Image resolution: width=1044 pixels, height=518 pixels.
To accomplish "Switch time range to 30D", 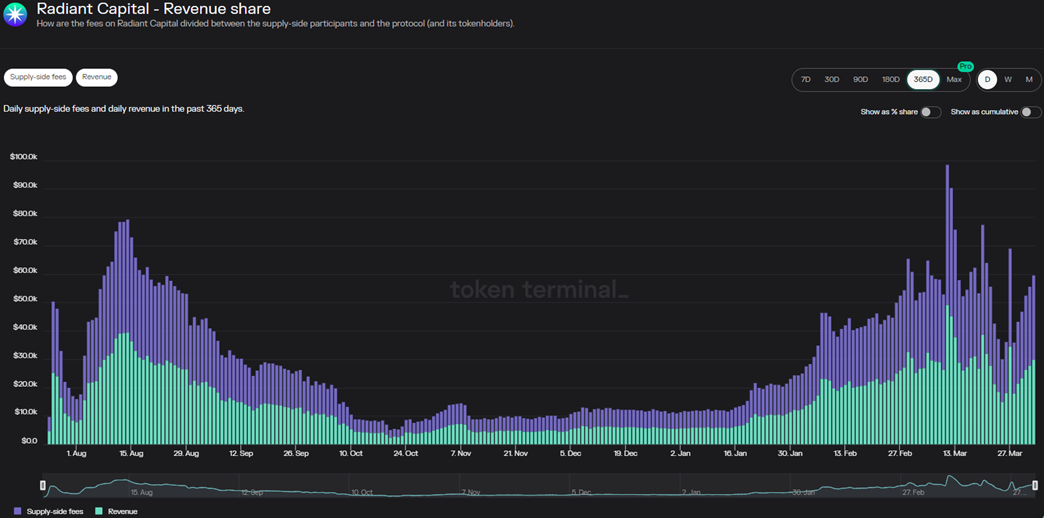I will [x=831, y=80].
